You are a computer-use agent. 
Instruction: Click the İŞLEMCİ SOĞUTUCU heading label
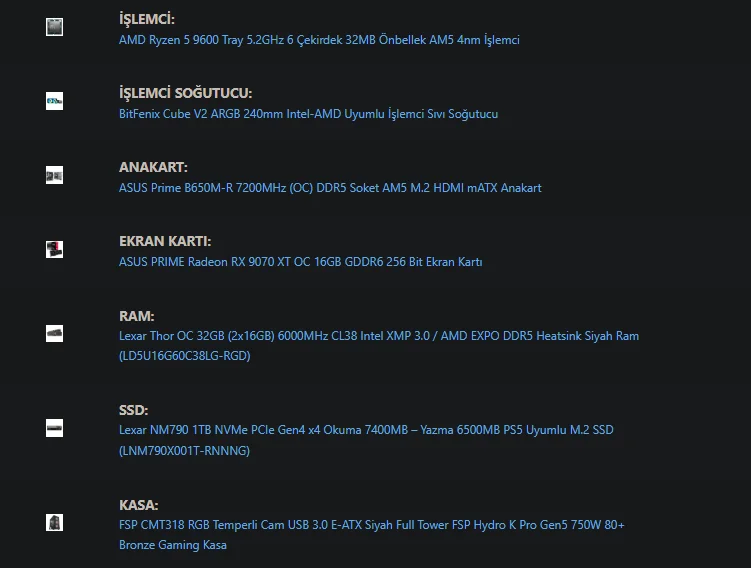pos(185,93)
